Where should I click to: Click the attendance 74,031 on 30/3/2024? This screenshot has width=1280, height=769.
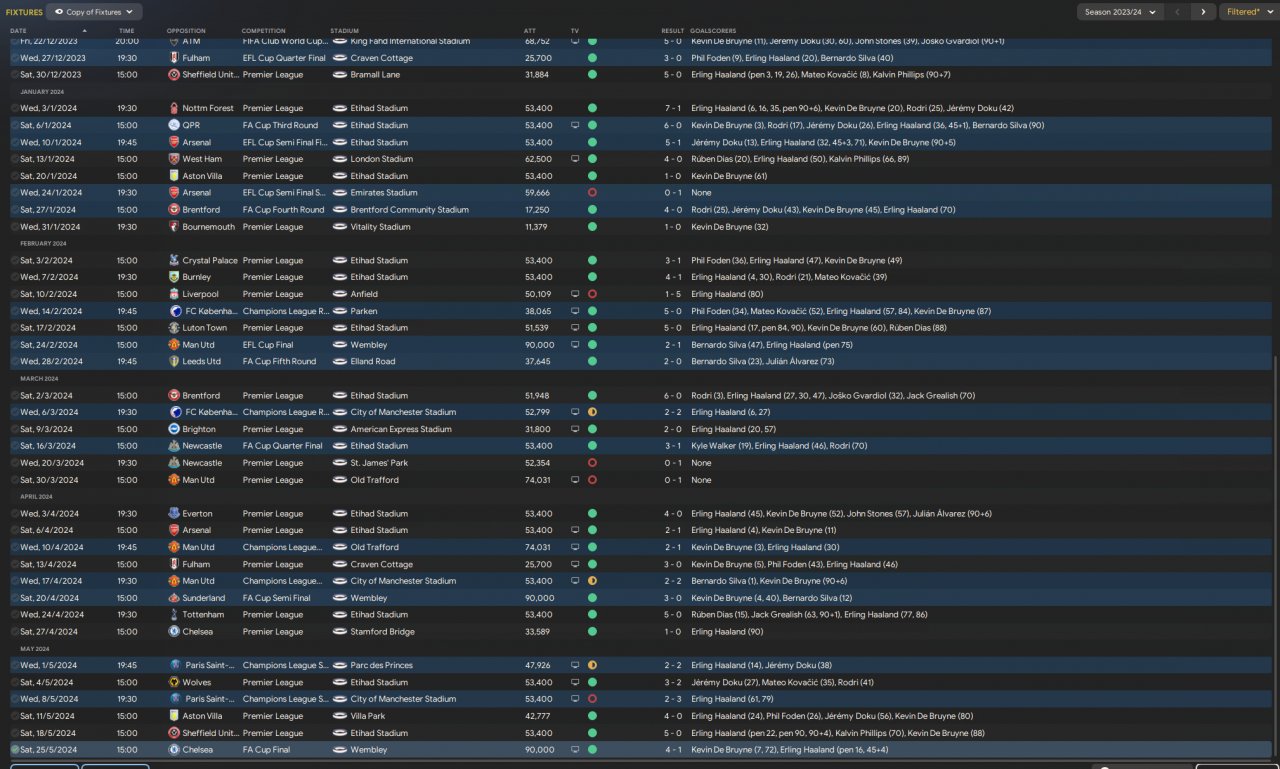537,480
